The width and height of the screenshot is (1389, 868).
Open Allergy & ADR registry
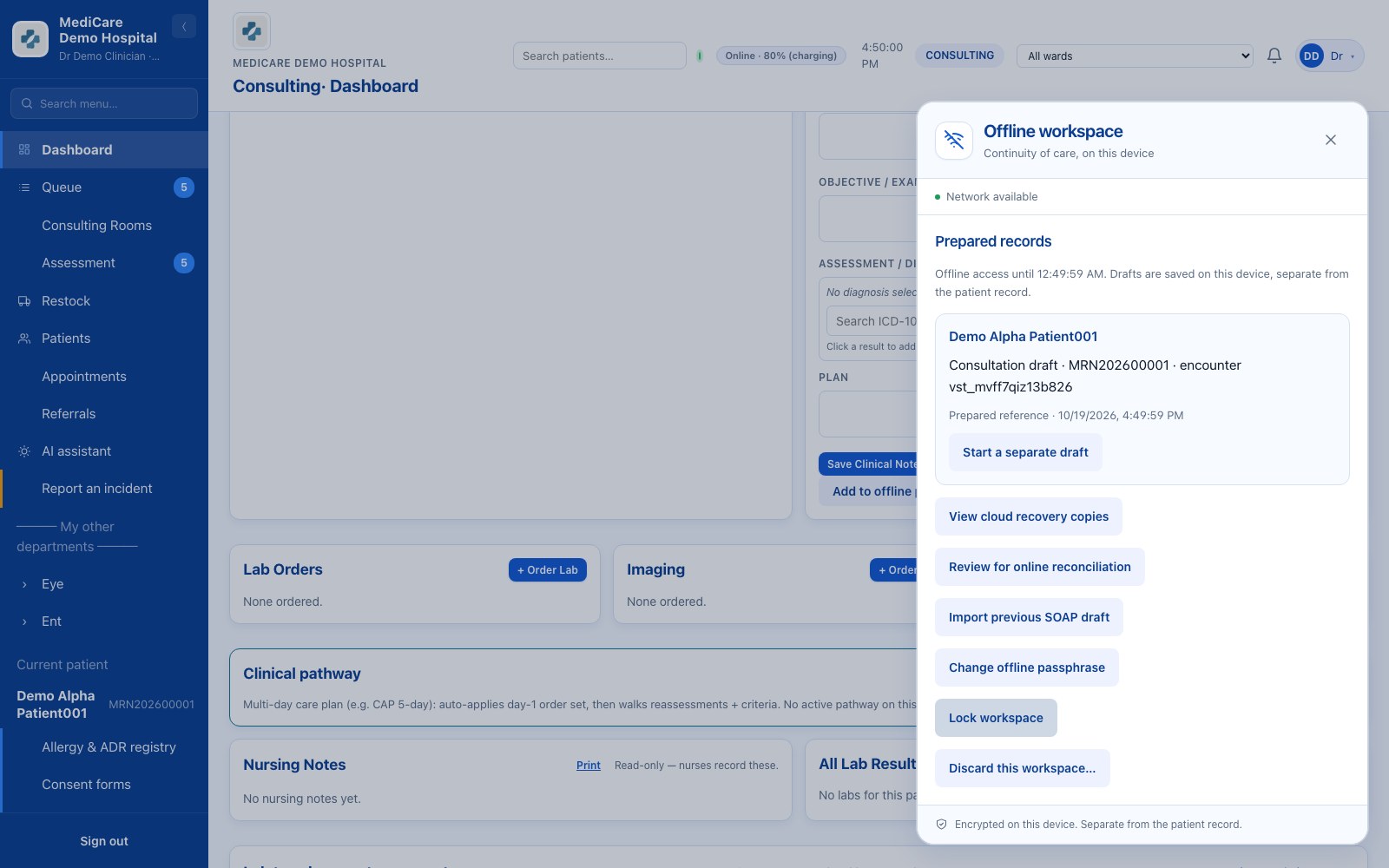coord(104,747)
